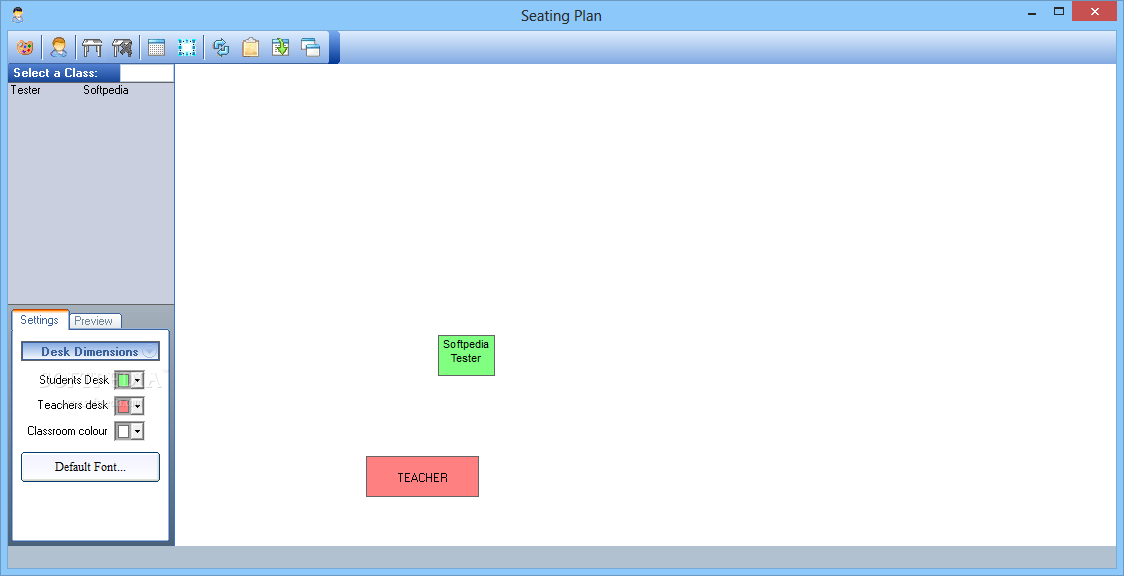Click the dotted selection box icon

pos(187,48)
